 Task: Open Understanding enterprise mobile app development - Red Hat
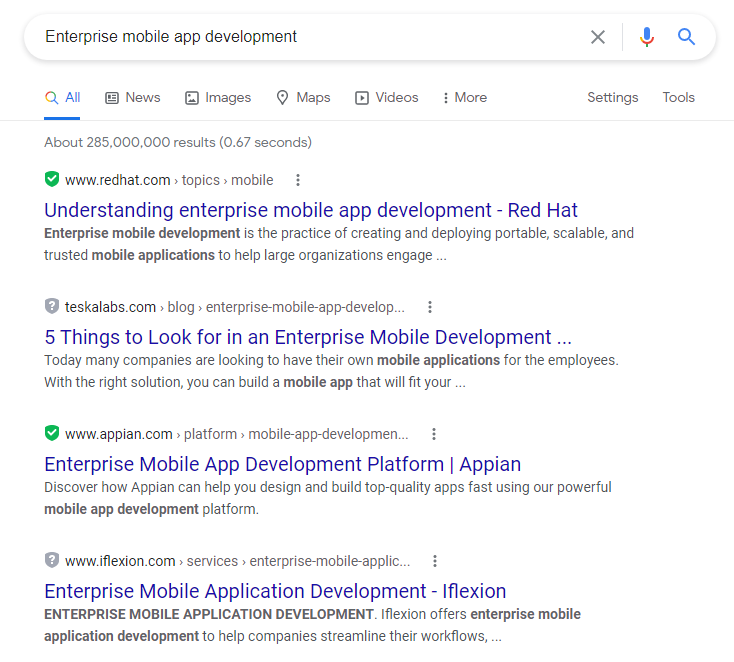[x=311, y=210]
